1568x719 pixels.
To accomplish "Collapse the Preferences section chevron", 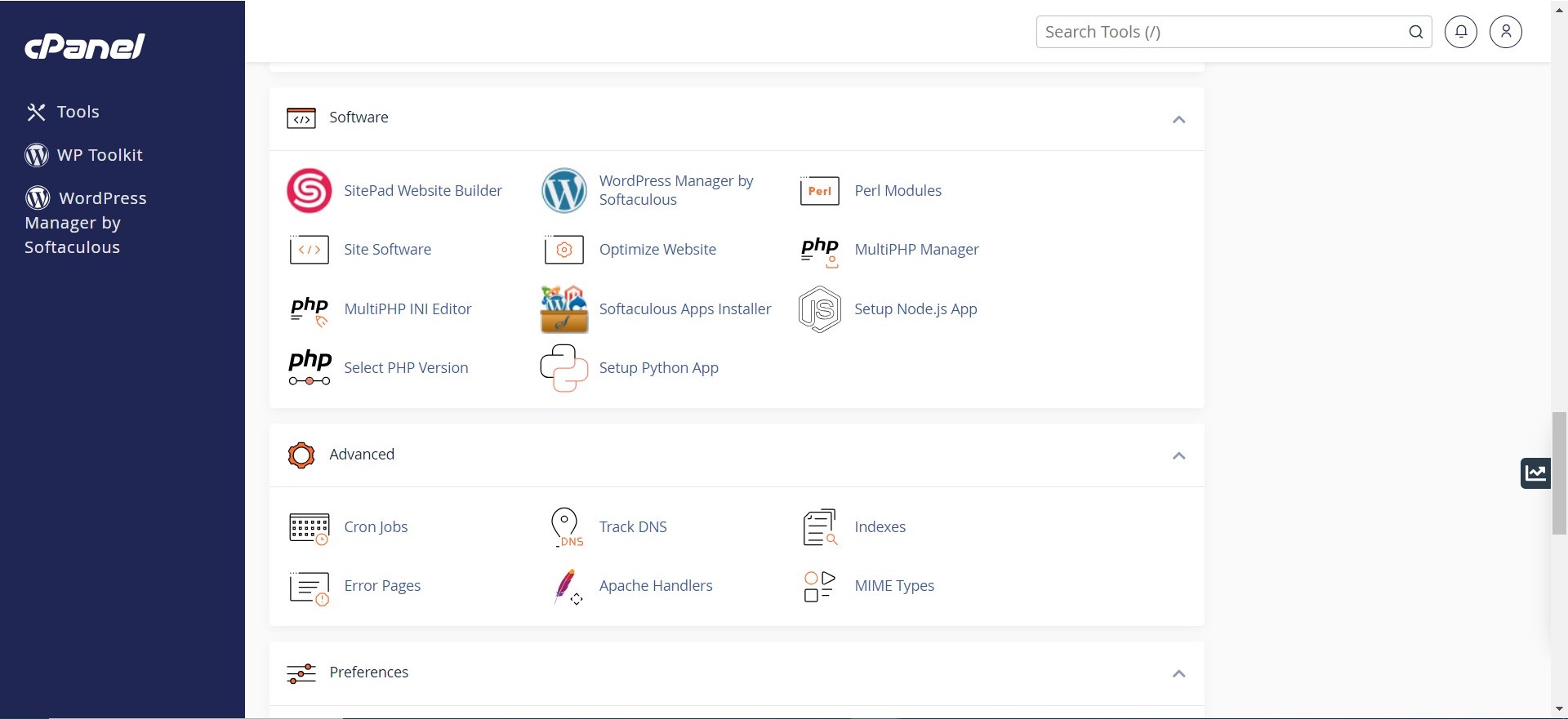I will (x=1178, y=673).
